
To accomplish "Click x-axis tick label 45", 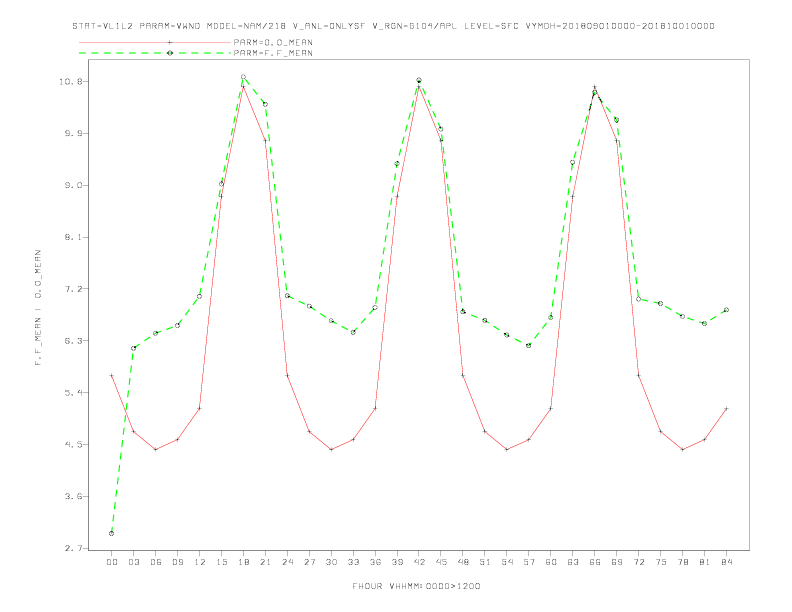I will pos(441,562).
